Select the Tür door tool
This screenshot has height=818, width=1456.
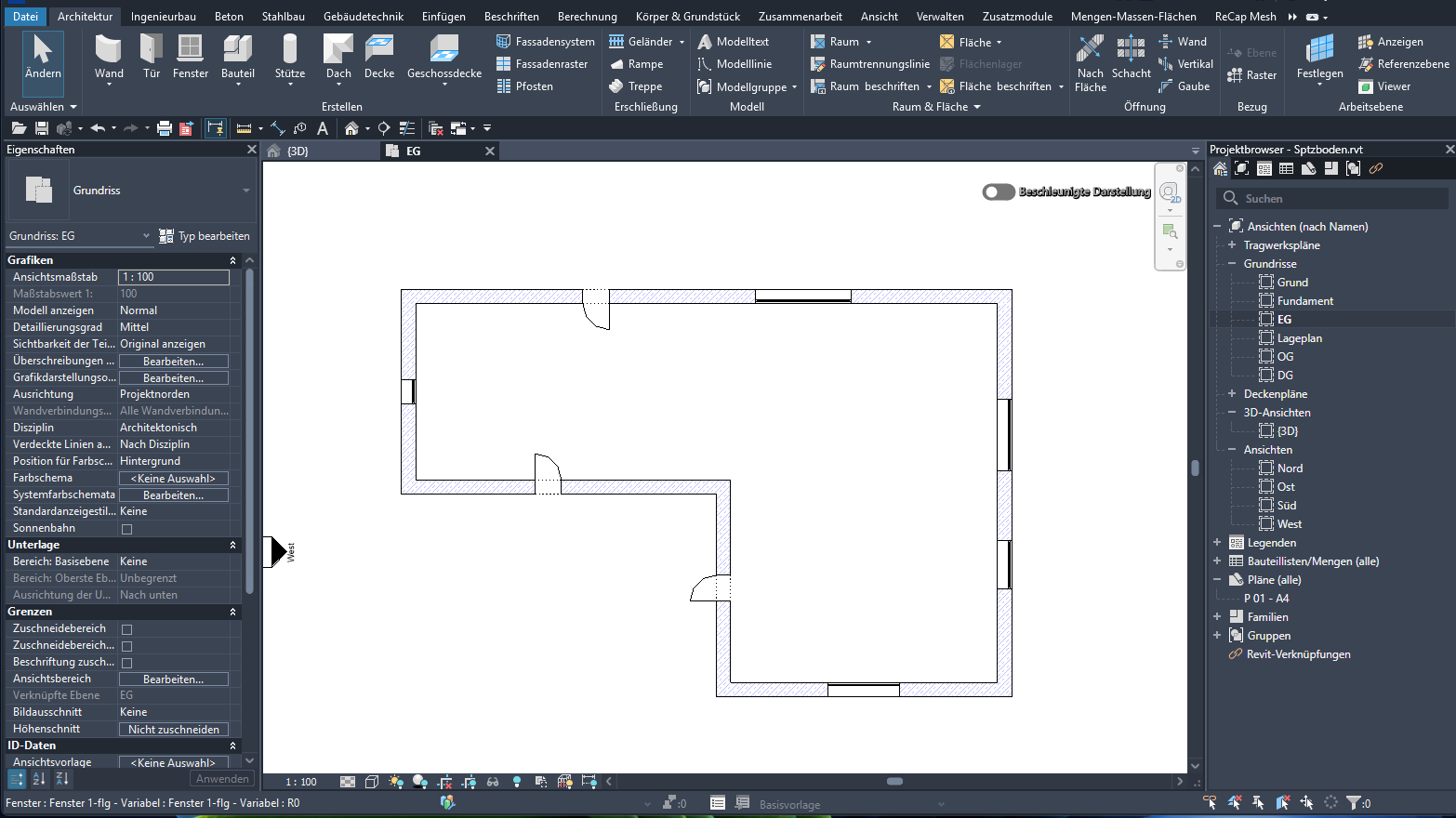pos(152,57)
